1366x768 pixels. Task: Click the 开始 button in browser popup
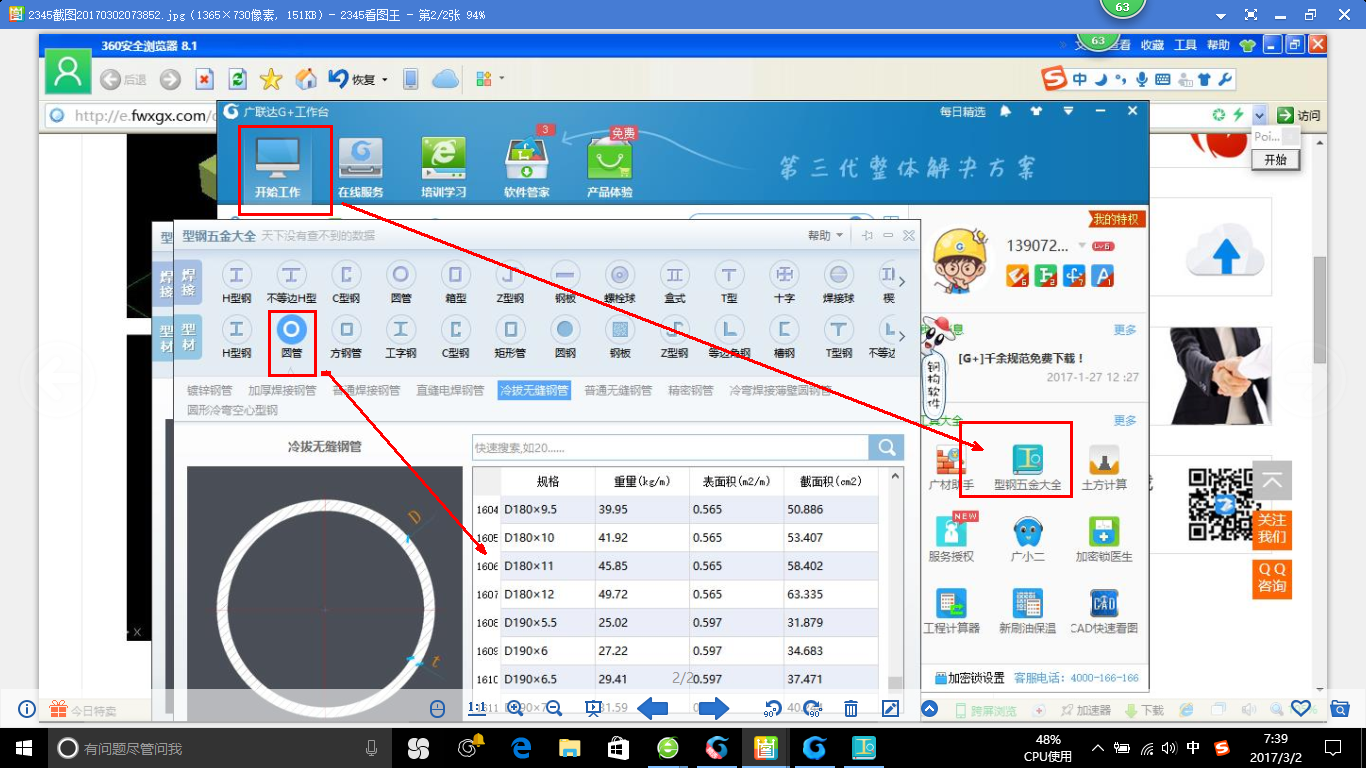tap(1275, 159)
